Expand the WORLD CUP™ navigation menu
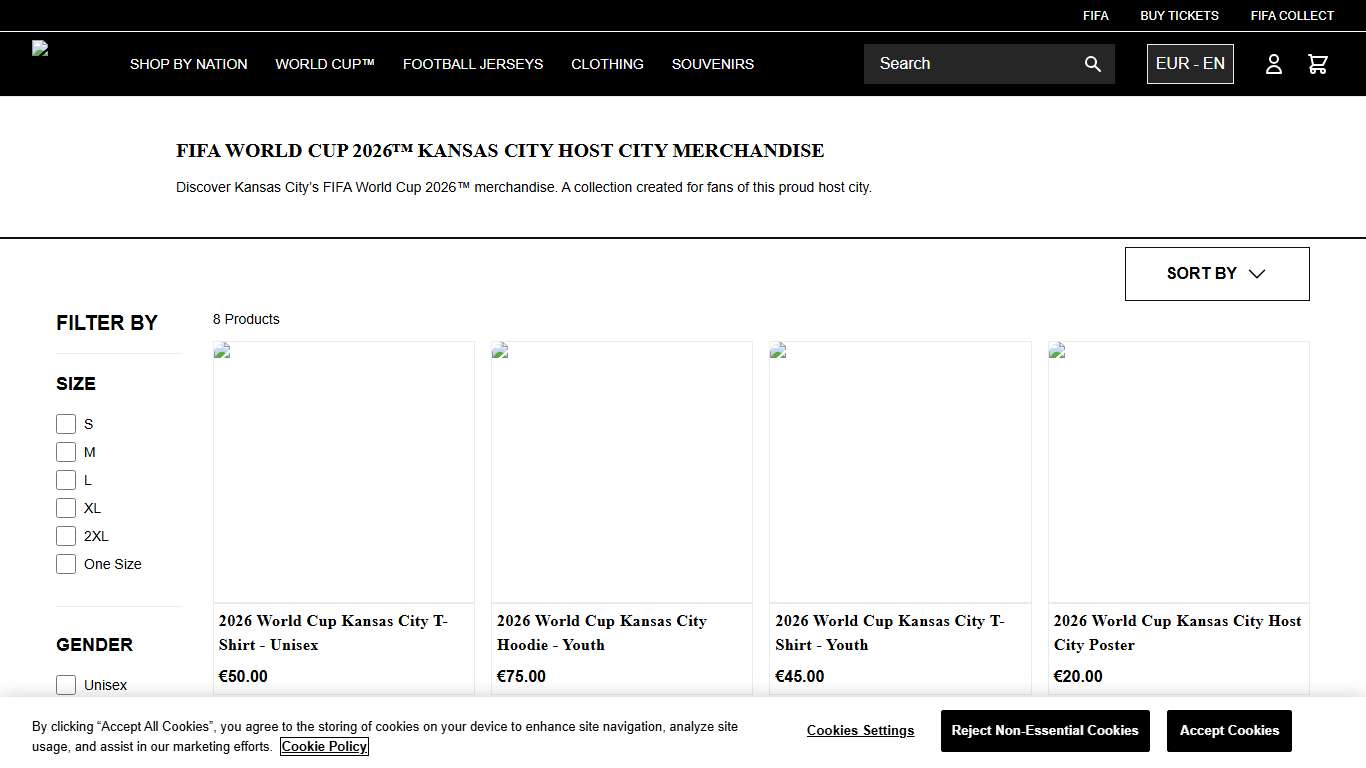Image resolution: width=1366 pixels, height=768 pixels. tap(324, 64)
